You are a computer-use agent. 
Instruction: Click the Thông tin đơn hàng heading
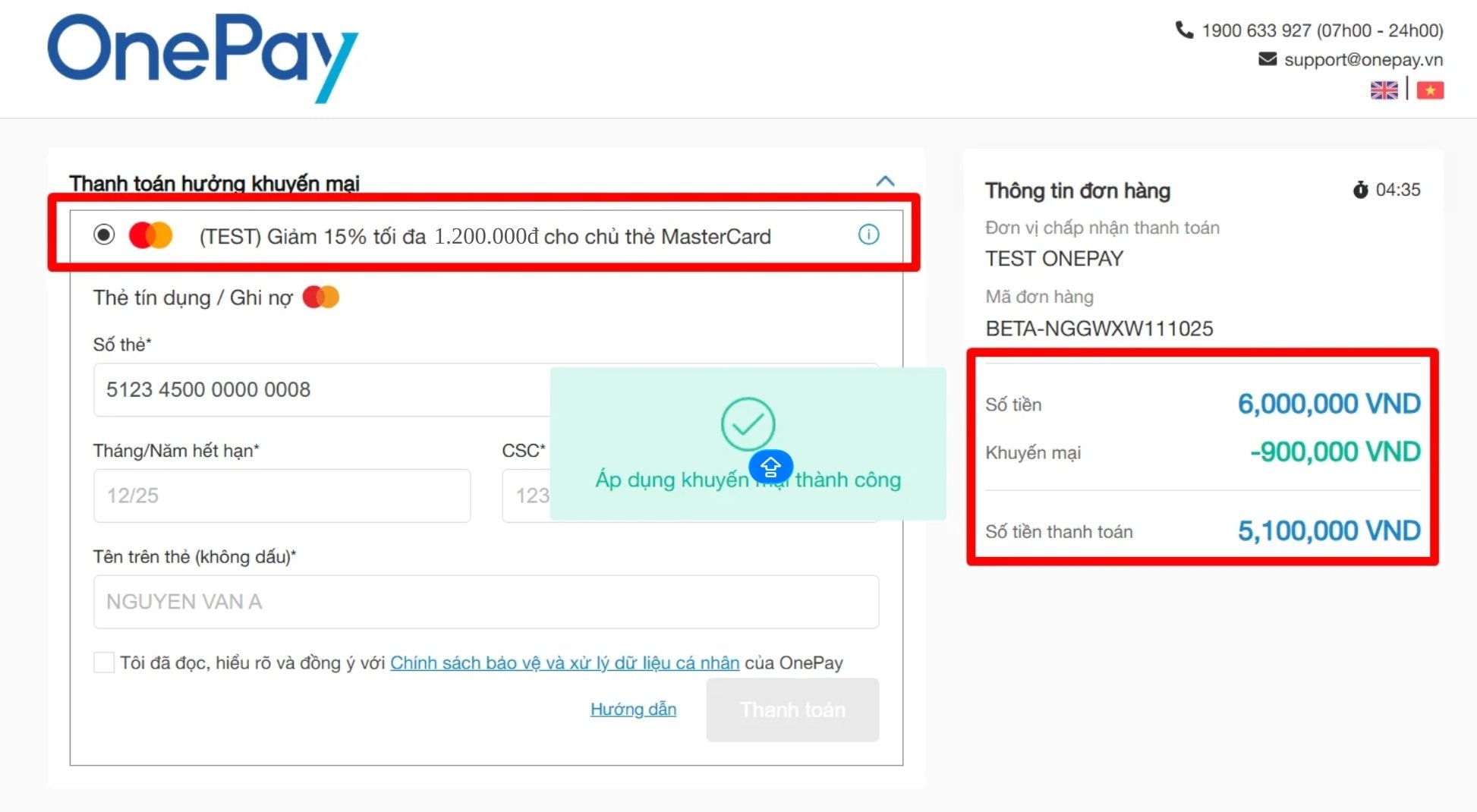point(1078,190)
